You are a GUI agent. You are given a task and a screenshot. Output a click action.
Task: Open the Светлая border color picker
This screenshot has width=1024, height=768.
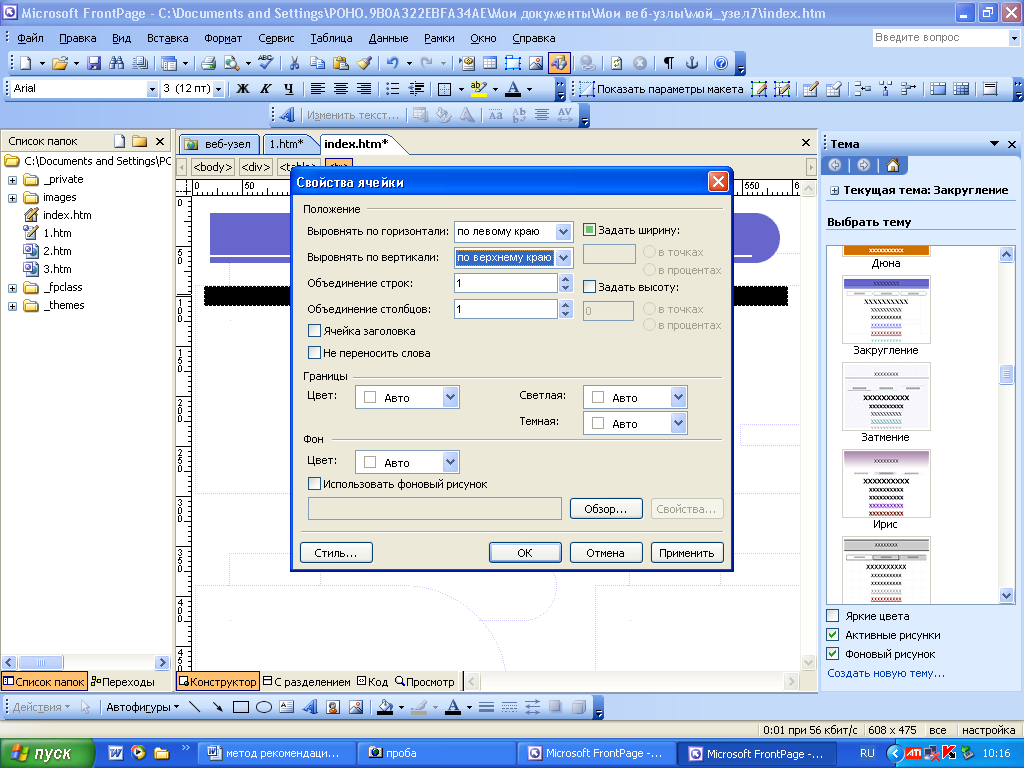click(x=635, y=397)
